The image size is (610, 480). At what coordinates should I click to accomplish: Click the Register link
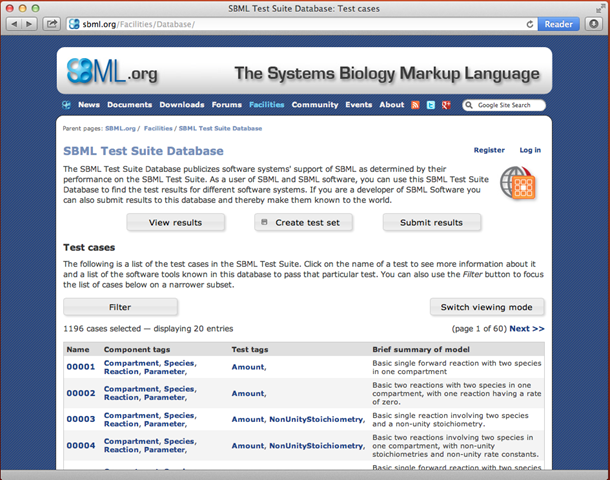coord(489,150)
